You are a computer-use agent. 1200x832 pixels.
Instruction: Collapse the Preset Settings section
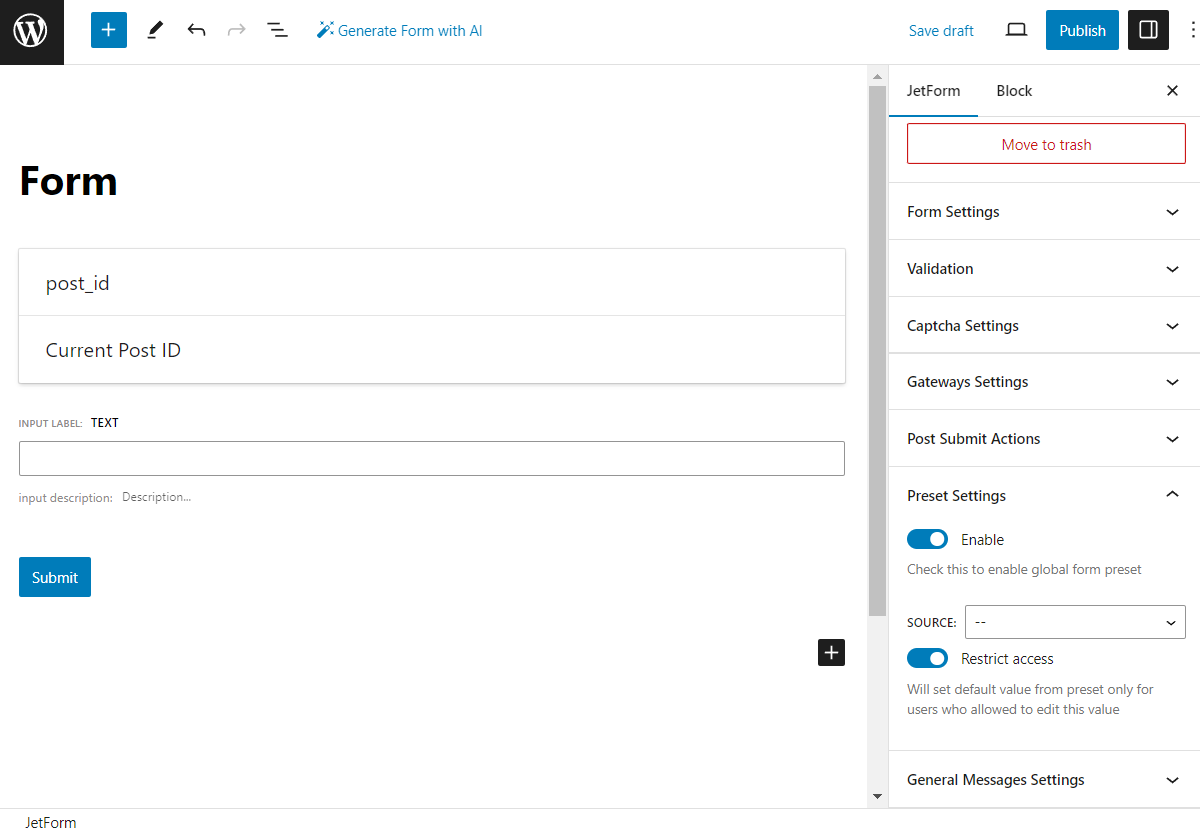click(1044, 496)
